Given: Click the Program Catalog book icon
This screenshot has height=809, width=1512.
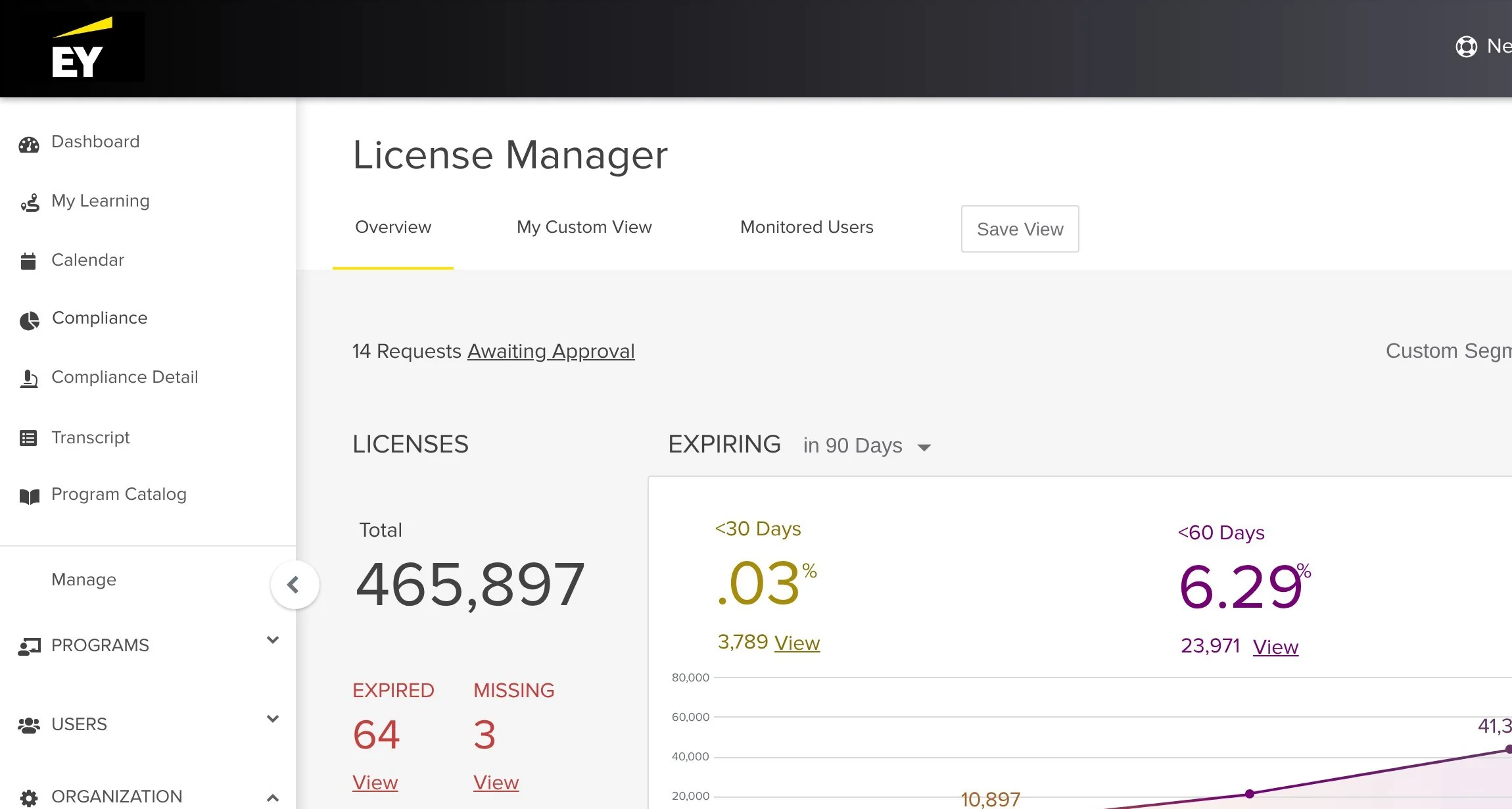Looking at the screenshot, I should tap(30, 496).
